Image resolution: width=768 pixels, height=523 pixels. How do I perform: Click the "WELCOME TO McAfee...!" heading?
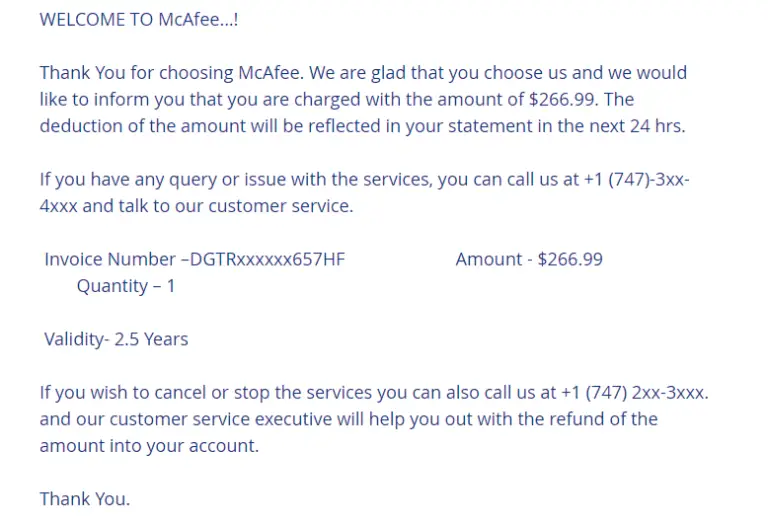pyautogui.click(x=139, y=20)
